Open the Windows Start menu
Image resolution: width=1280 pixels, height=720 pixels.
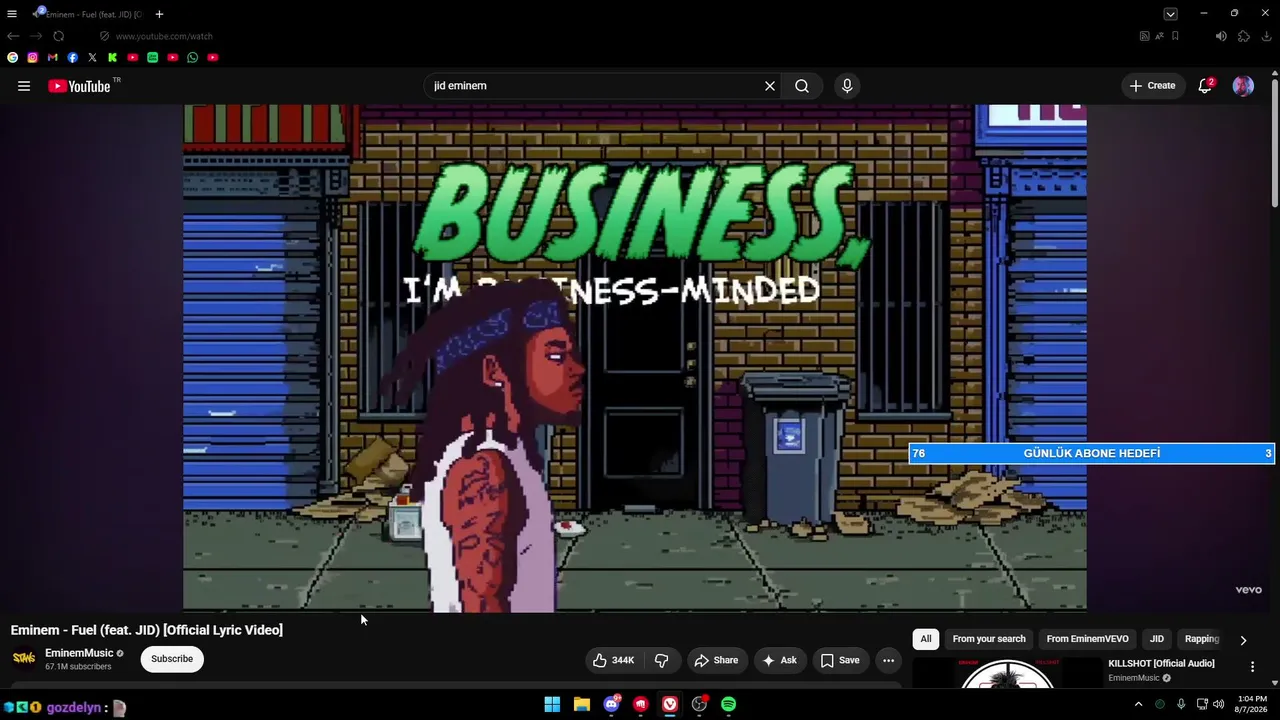[552, 705]
